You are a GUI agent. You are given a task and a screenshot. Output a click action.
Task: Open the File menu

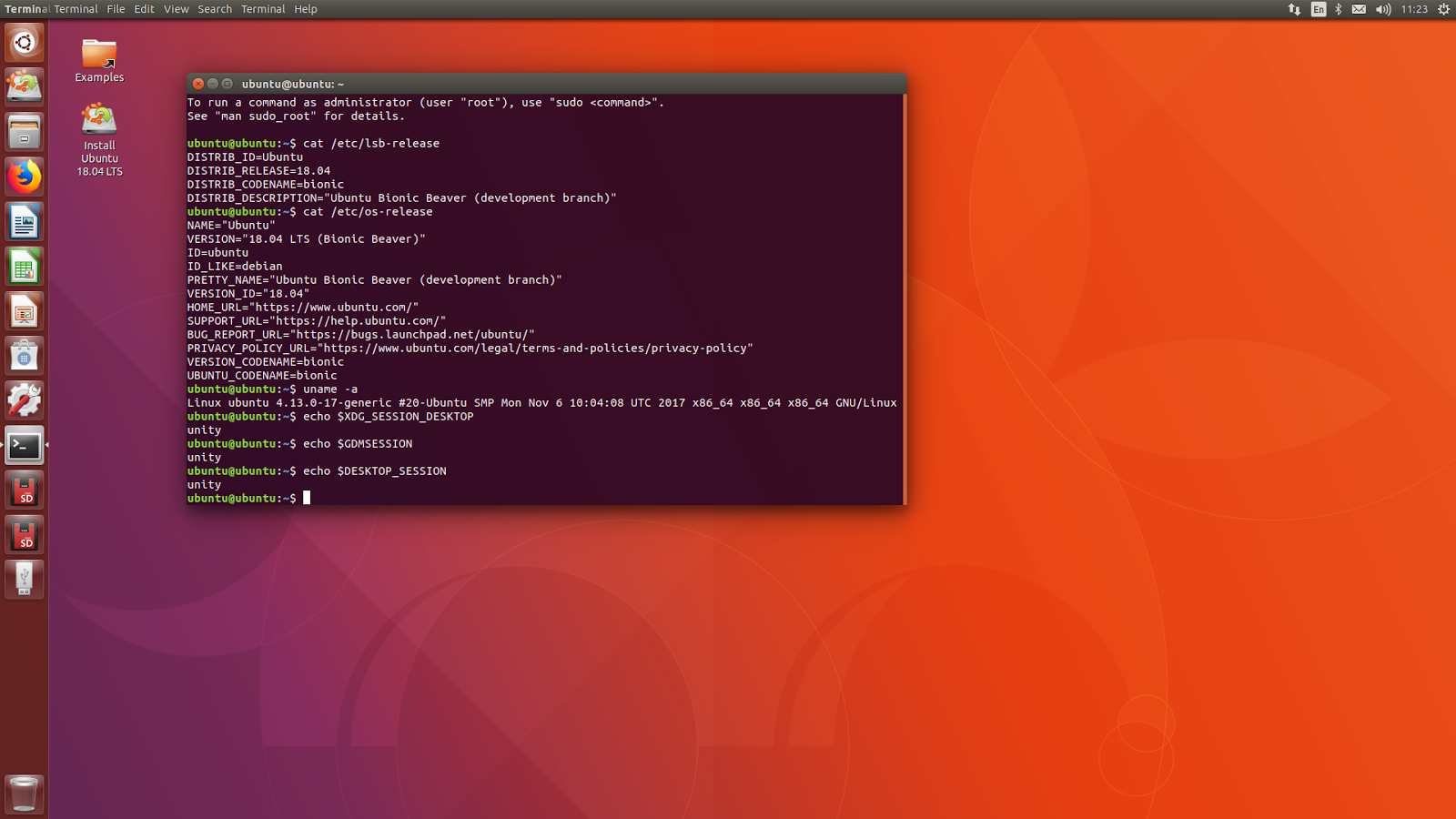tap(116, 9)
